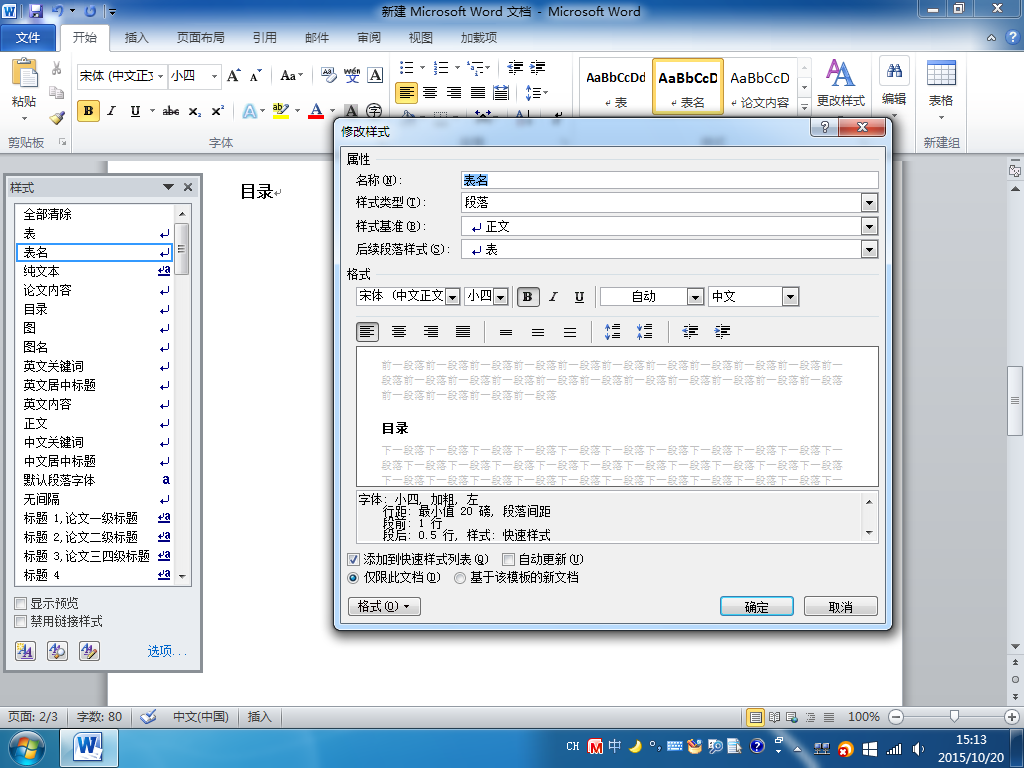Switch to the 页面布局 tab
Screen dimensions: 1024x768
coord(200,38)
